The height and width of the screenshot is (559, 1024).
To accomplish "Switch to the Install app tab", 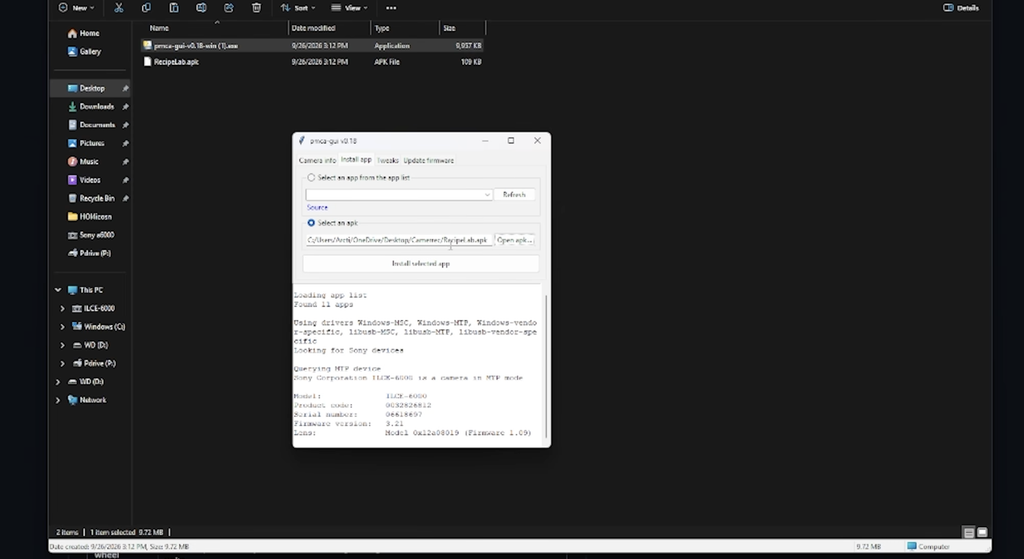I will (x=356, y=159).
